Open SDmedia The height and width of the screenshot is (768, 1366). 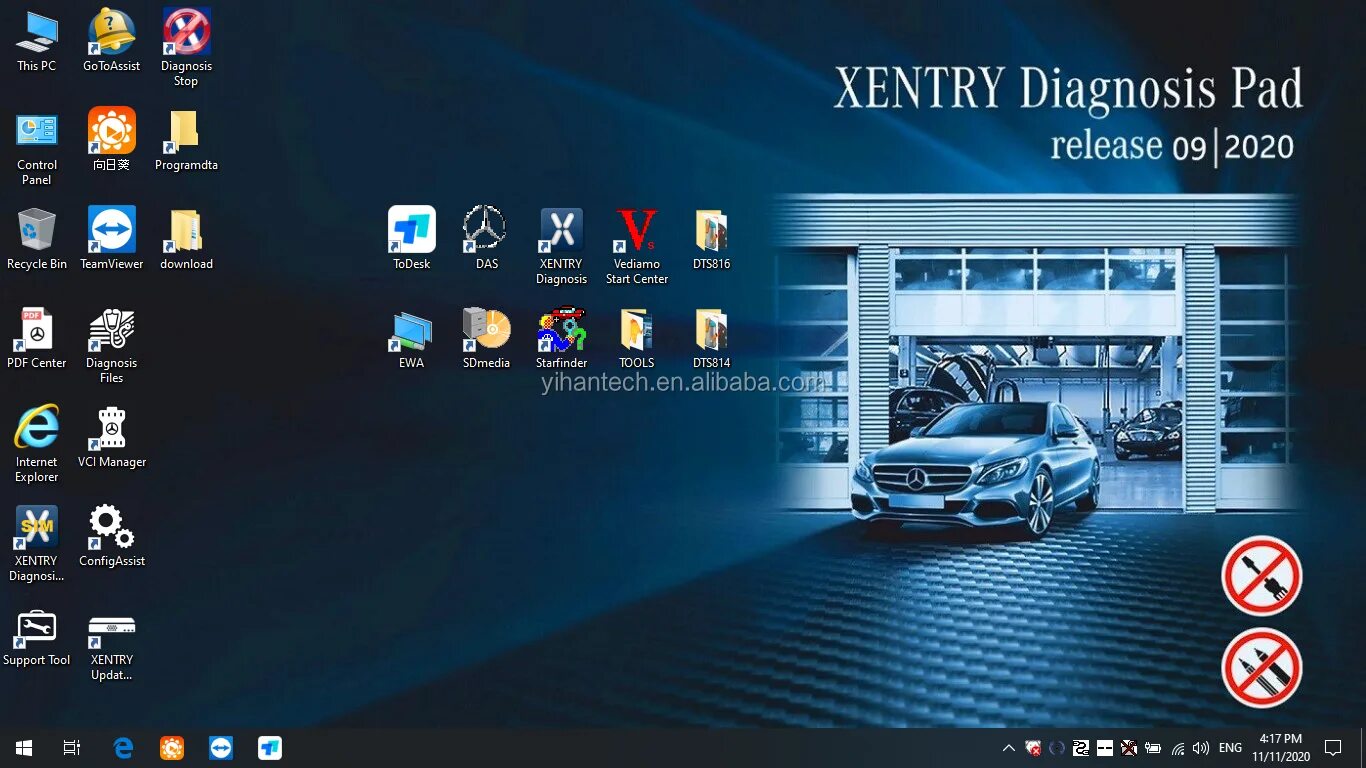pos(486,327)
